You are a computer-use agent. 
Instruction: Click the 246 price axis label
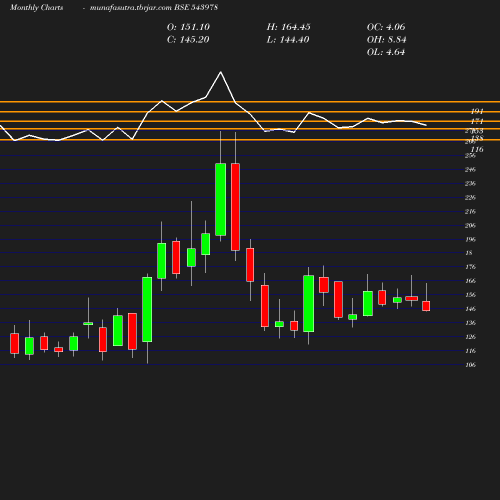[x=470, y=170]
